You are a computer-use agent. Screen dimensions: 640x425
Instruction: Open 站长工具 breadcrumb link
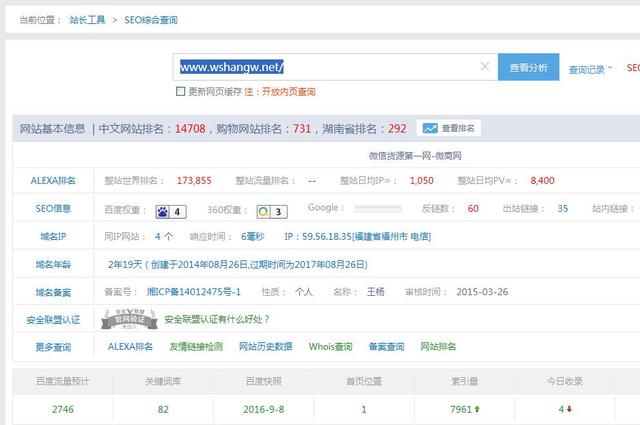pos(87,20)
